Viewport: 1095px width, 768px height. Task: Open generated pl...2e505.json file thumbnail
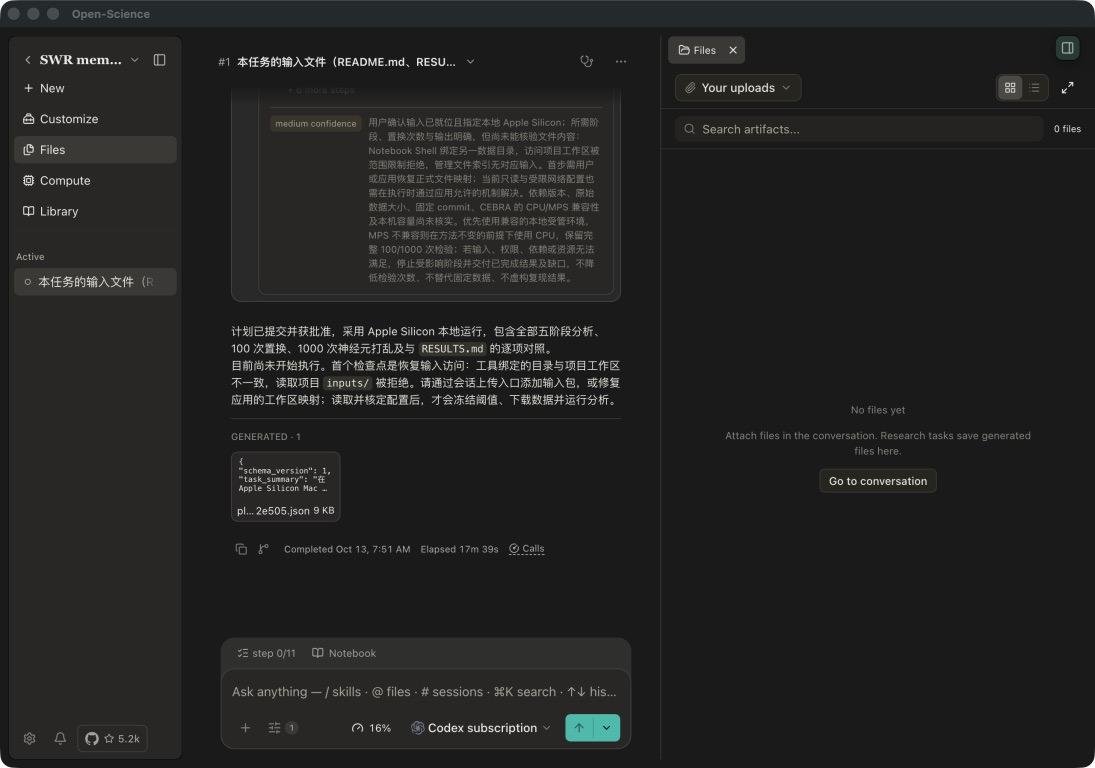click(286, 486)
